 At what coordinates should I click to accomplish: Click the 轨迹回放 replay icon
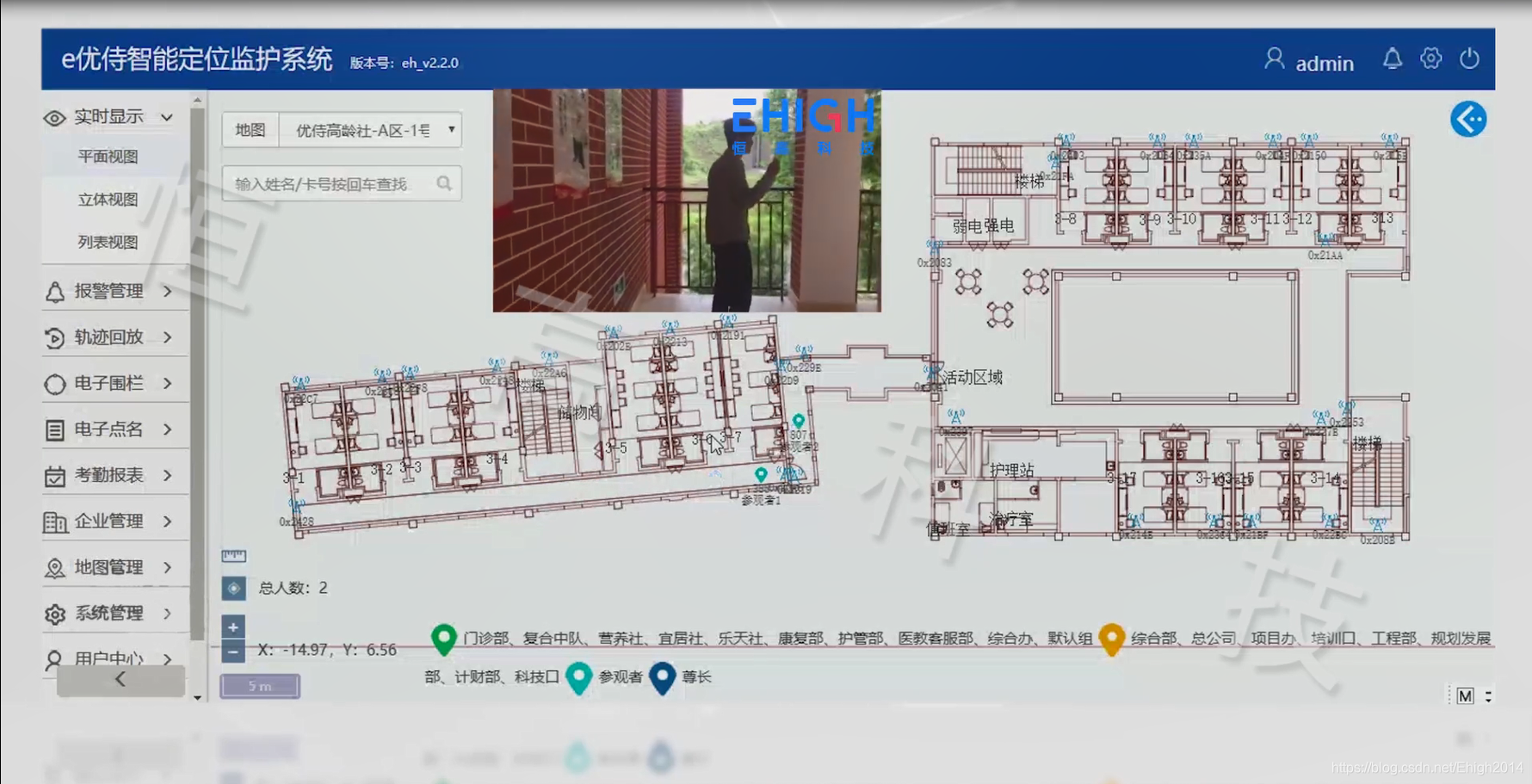click(54, 337)
